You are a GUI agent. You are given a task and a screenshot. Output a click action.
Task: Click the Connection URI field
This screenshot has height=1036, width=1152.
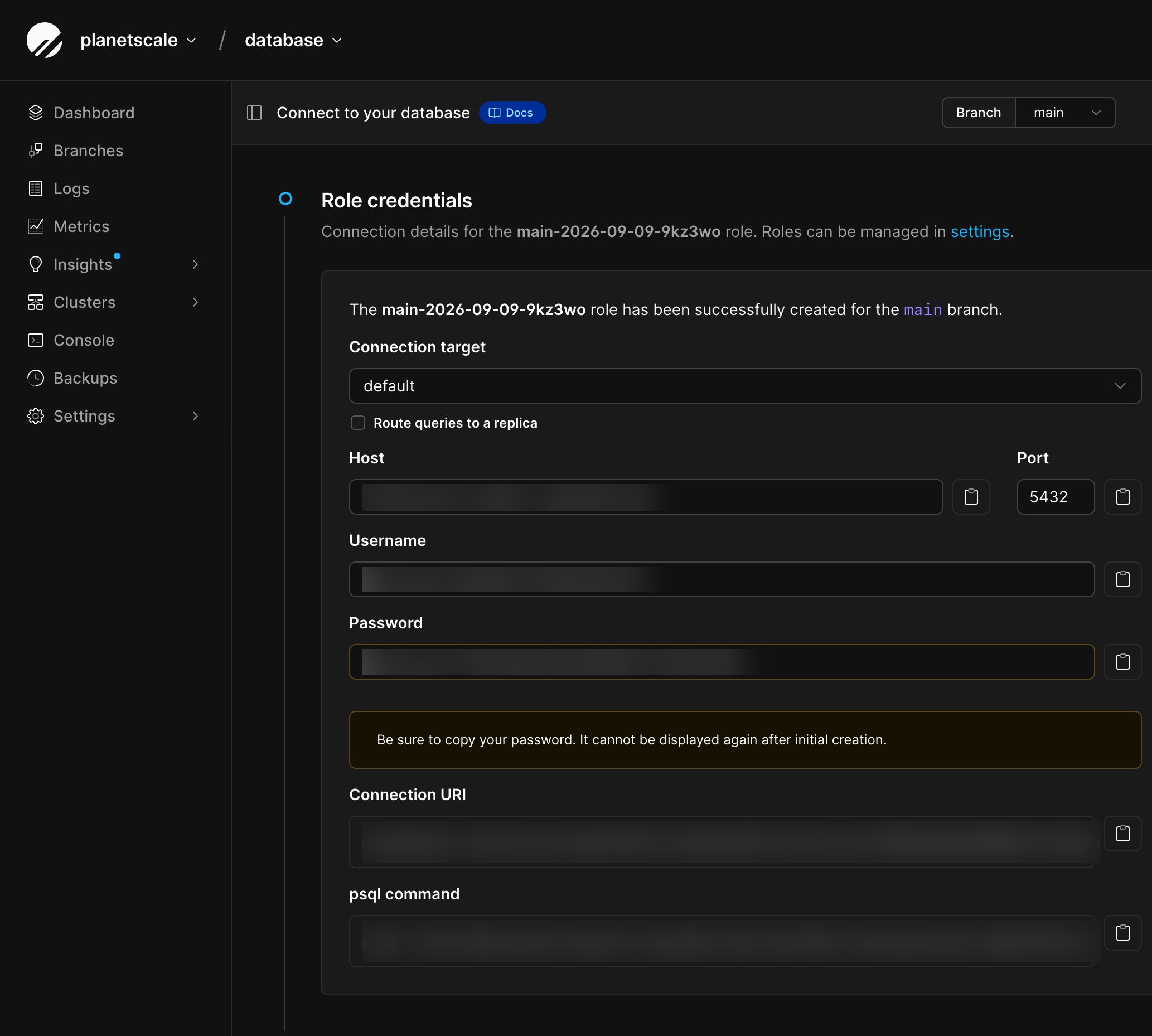[721, 842]
